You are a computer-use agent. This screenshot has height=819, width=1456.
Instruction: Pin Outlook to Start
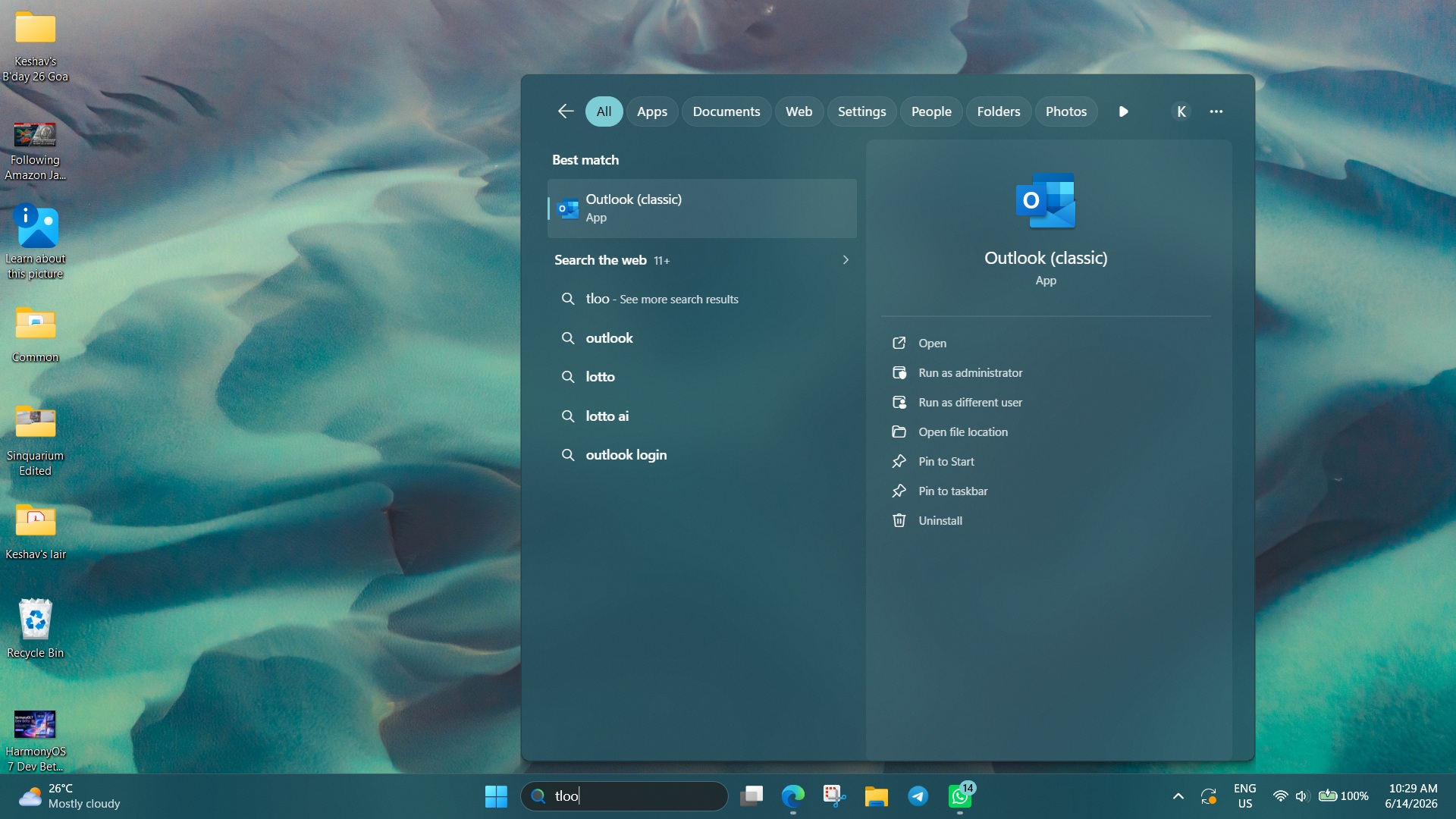tap(1046, 462)
